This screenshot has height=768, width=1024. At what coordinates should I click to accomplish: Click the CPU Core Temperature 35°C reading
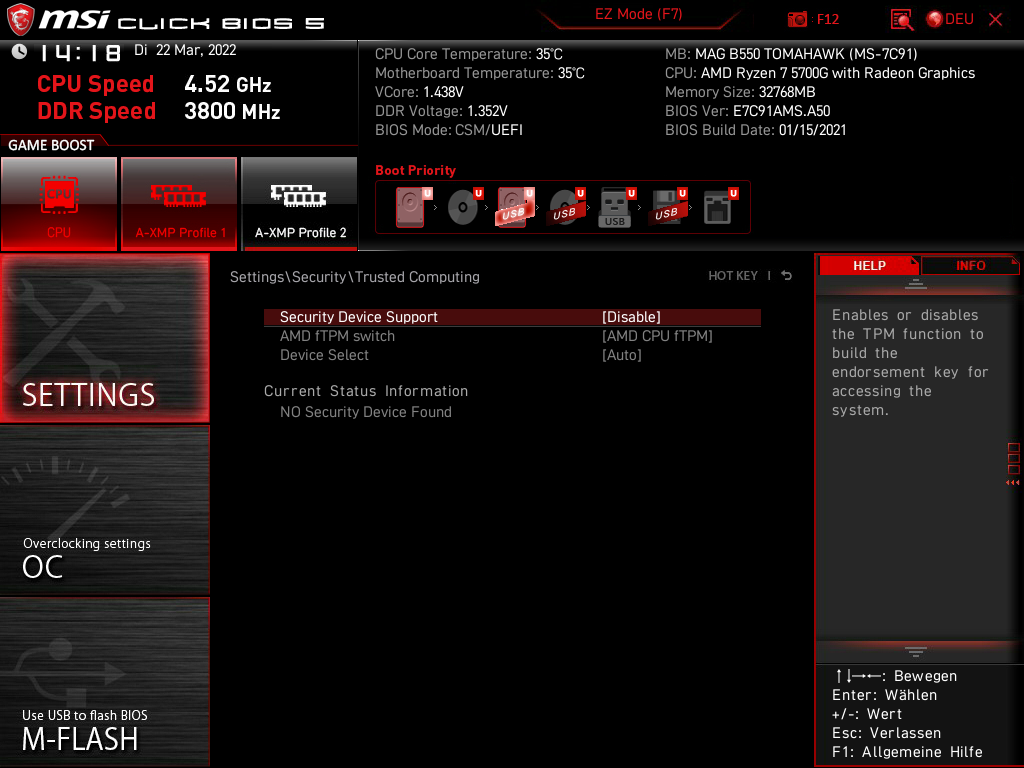coord(468,54)
